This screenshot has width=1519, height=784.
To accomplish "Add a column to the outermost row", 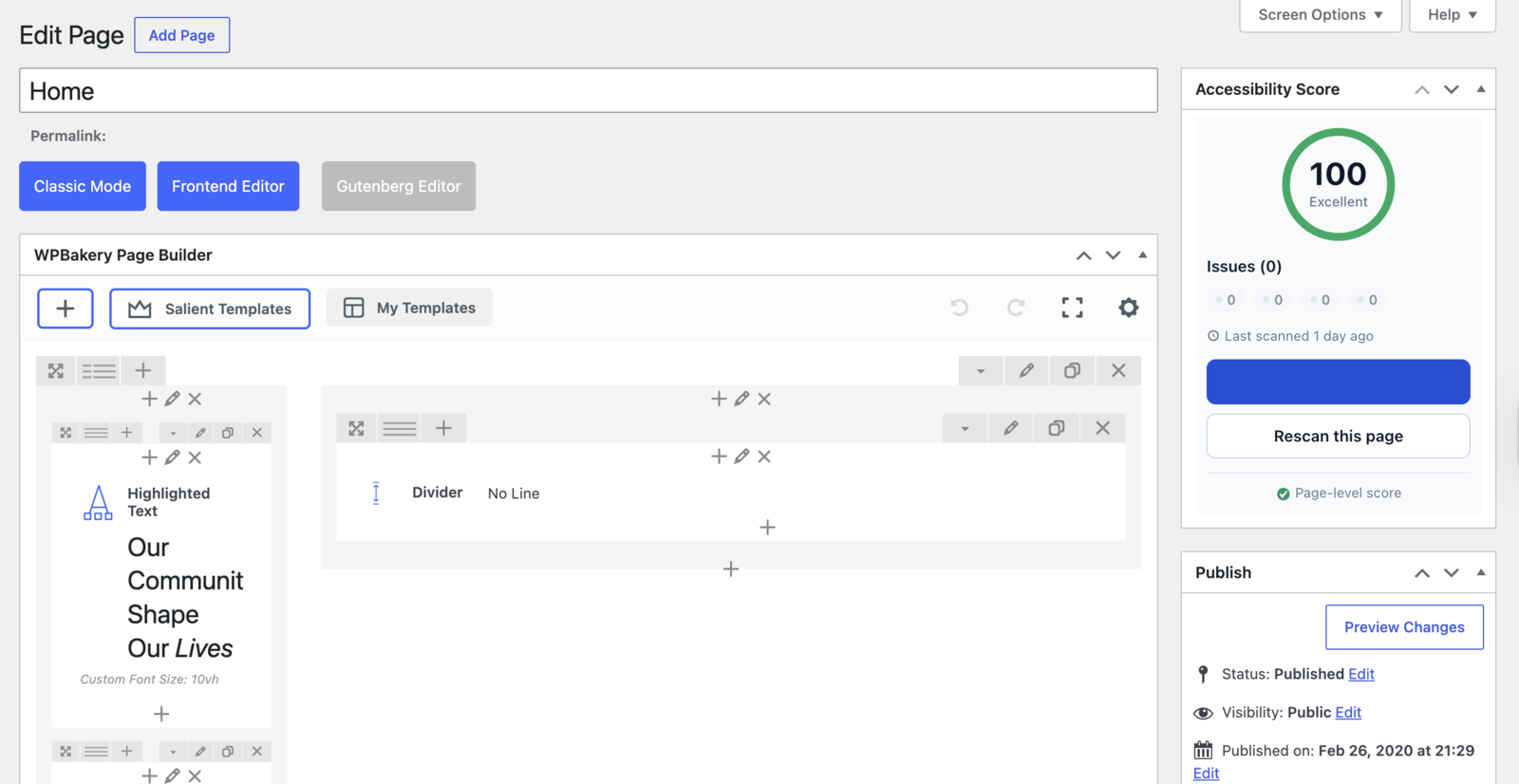I will point(143,370).
